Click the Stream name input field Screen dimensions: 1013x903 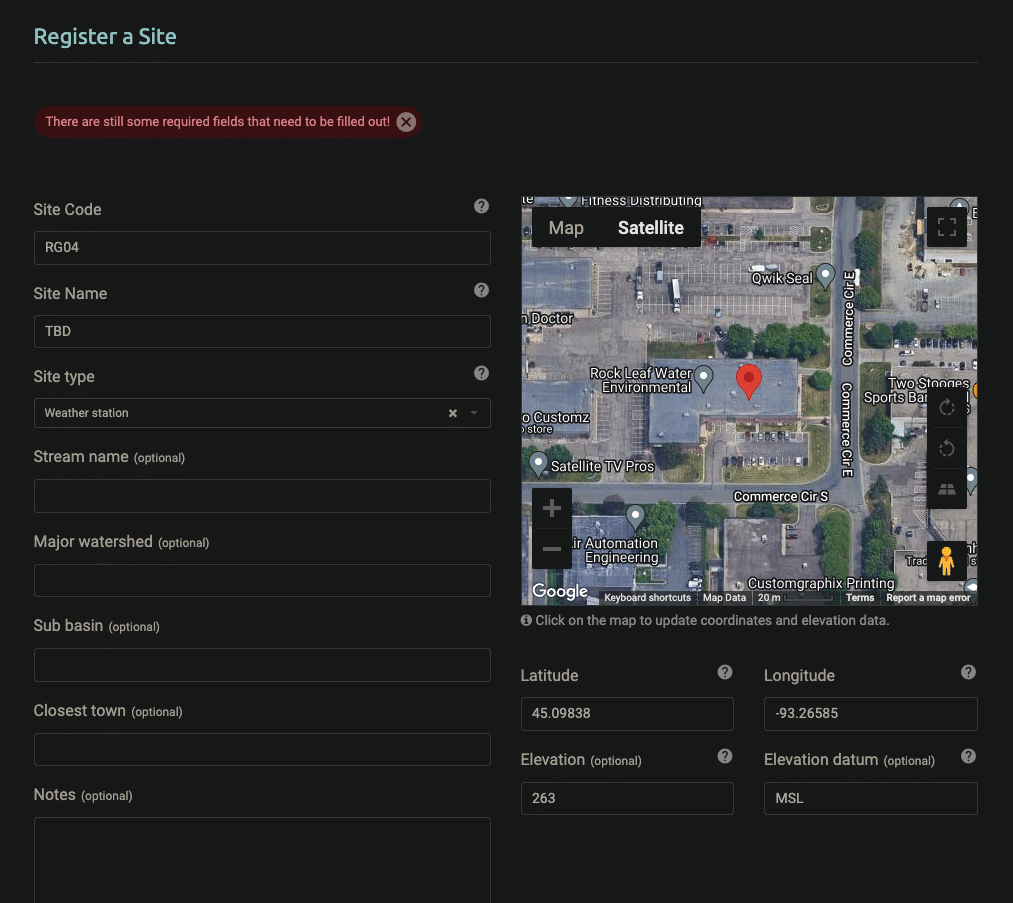click(x=262, y=496)
